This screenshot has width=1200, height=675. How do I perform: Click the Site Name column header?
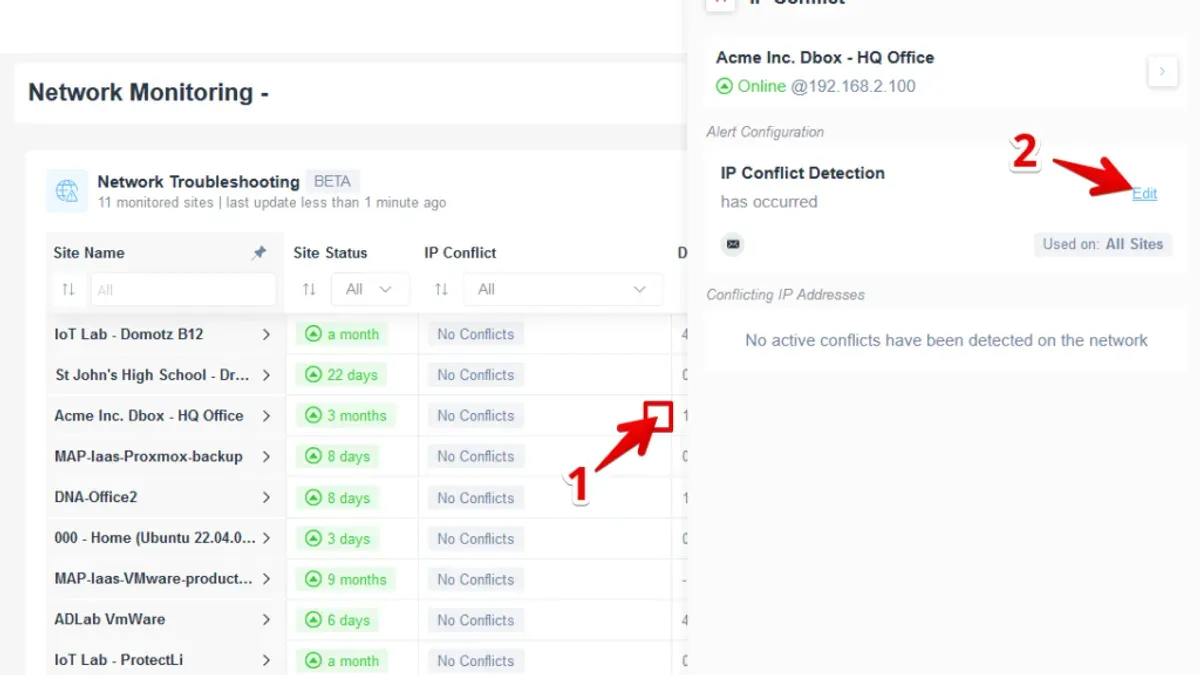(x=89, y=253)
